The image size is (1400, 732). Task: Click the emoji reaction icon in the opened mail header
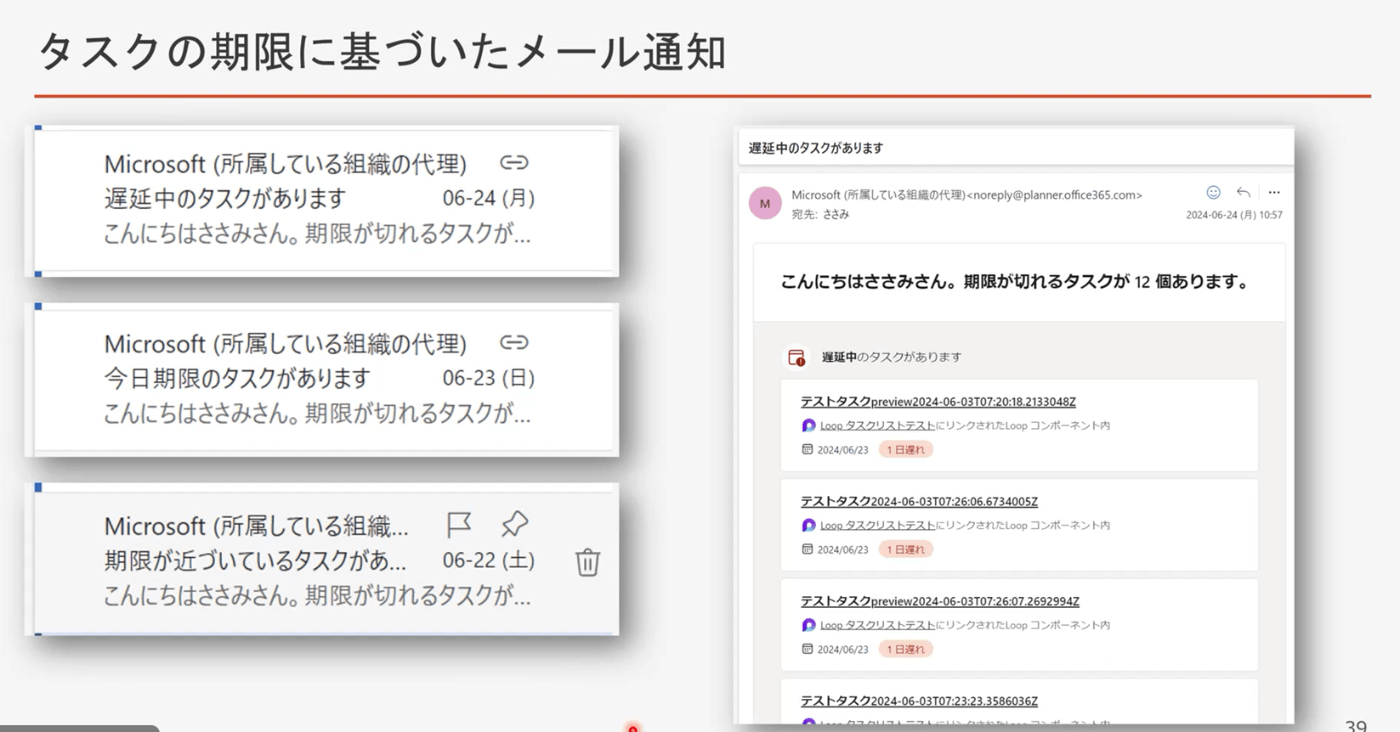tap(1213, 192)
